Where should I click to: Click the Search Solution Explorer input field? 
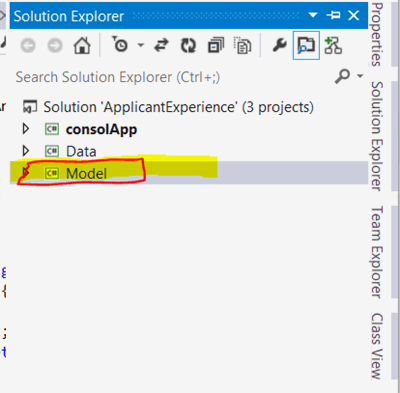click(173, 77)
